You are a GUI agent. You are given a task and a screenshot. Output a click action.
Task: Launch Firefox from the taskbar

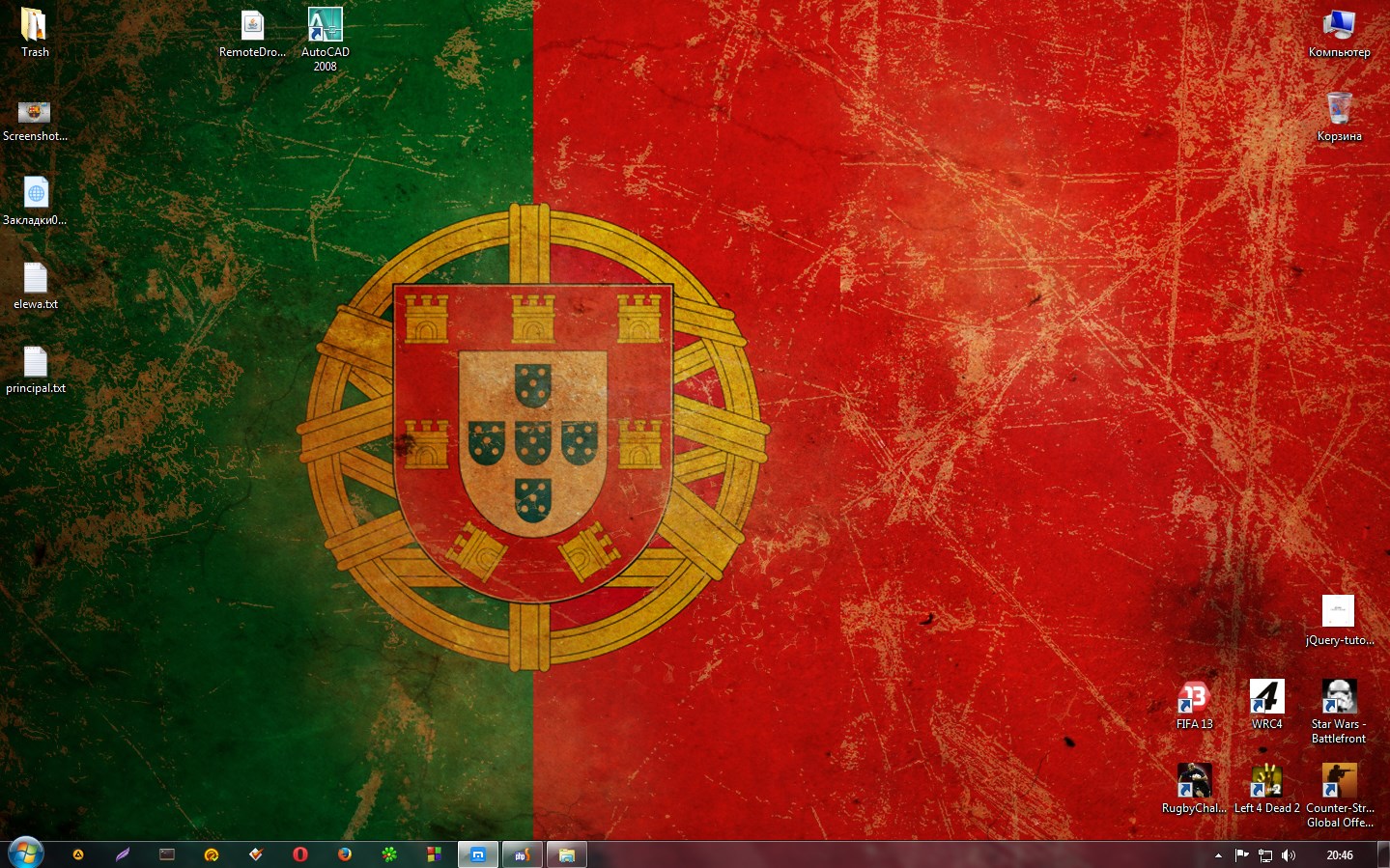tap(345, 854)
